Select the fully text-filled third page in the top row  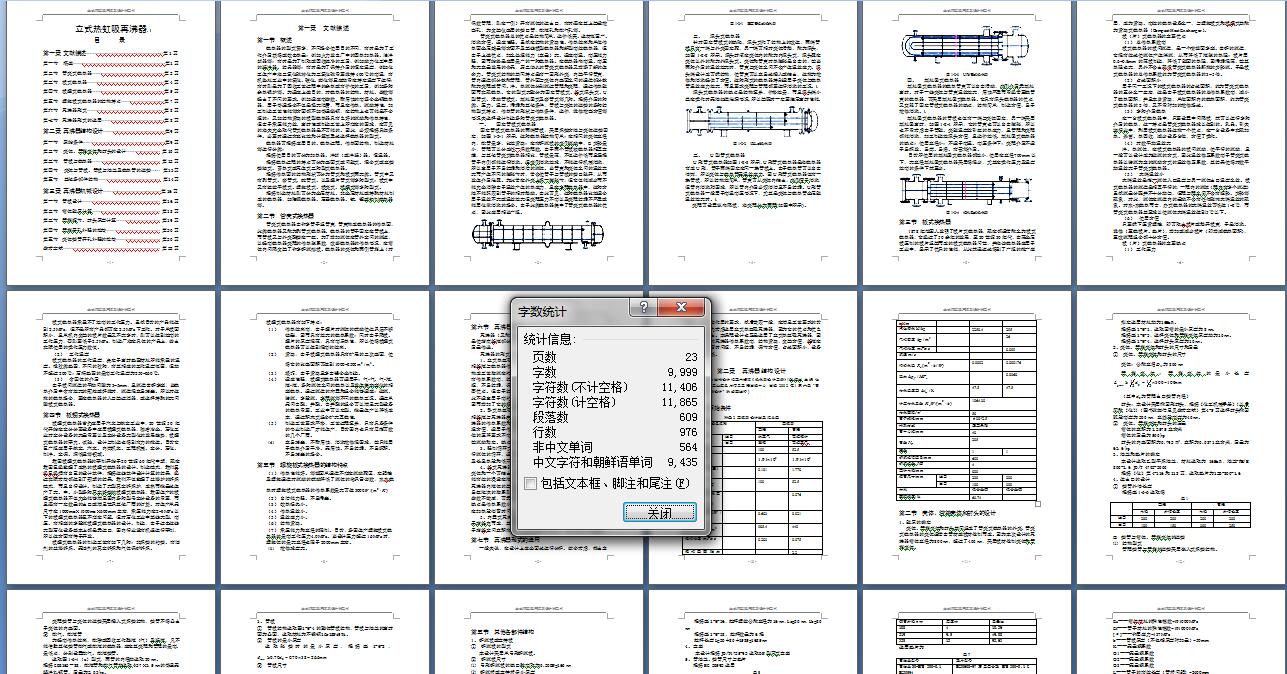pos(540,143)
